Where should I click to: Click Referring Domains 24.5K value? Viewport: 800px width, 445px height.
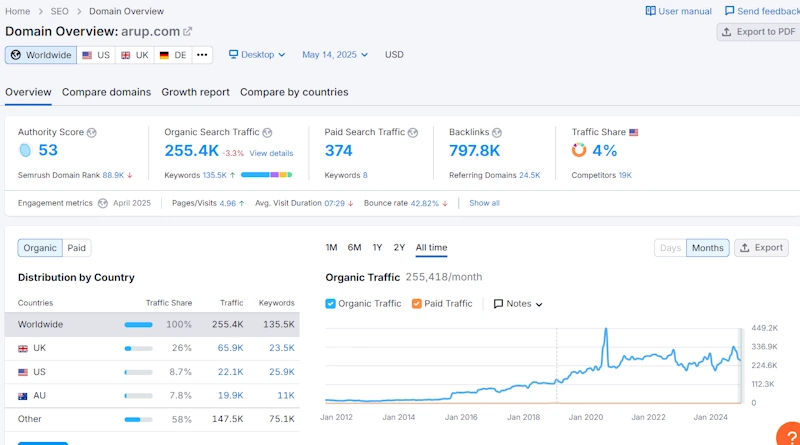click(x=530, y=175)
